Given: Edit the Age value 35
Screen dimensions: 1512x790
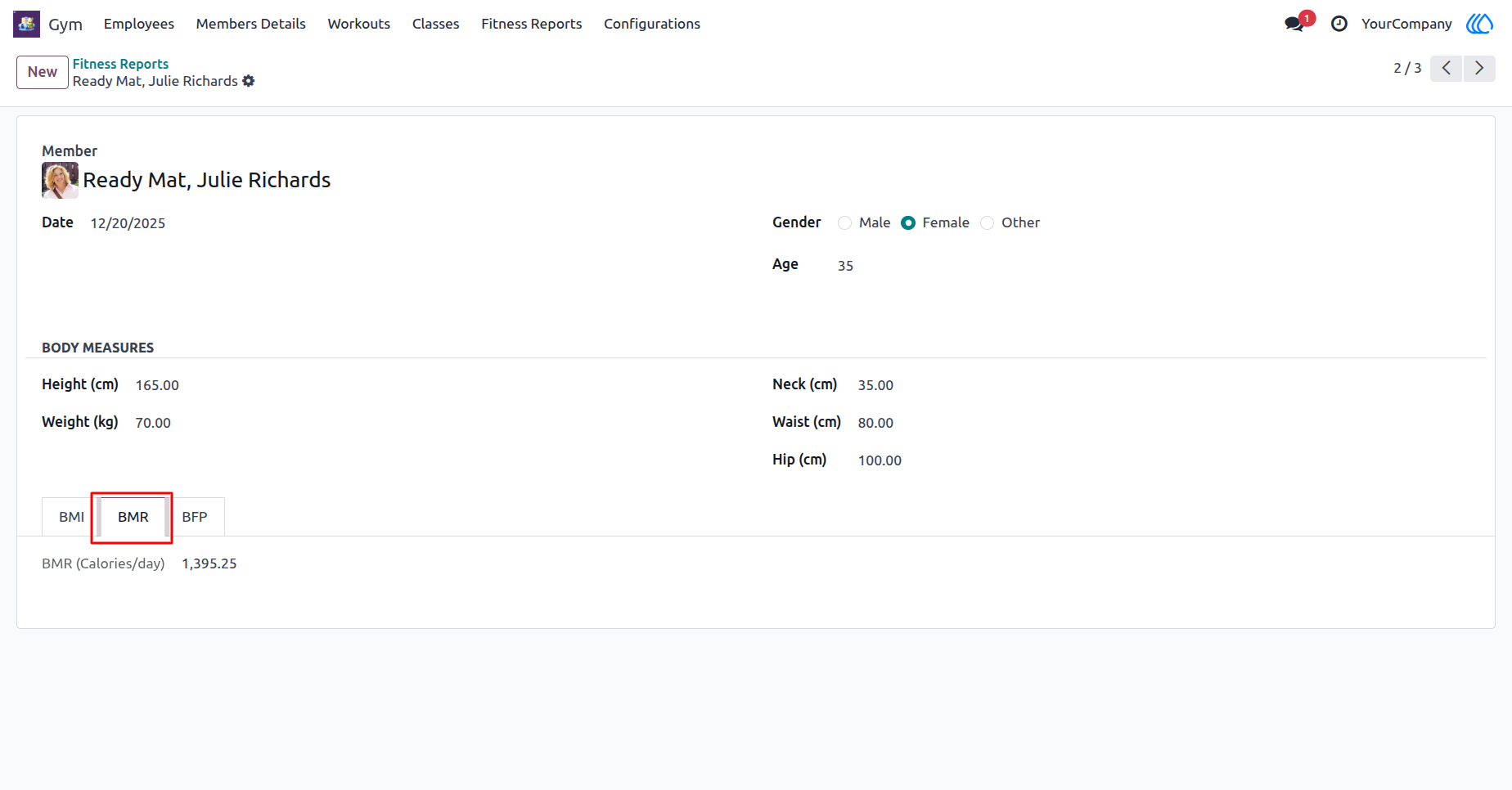Looking at the screenshot, I should [x=845, y=266].
